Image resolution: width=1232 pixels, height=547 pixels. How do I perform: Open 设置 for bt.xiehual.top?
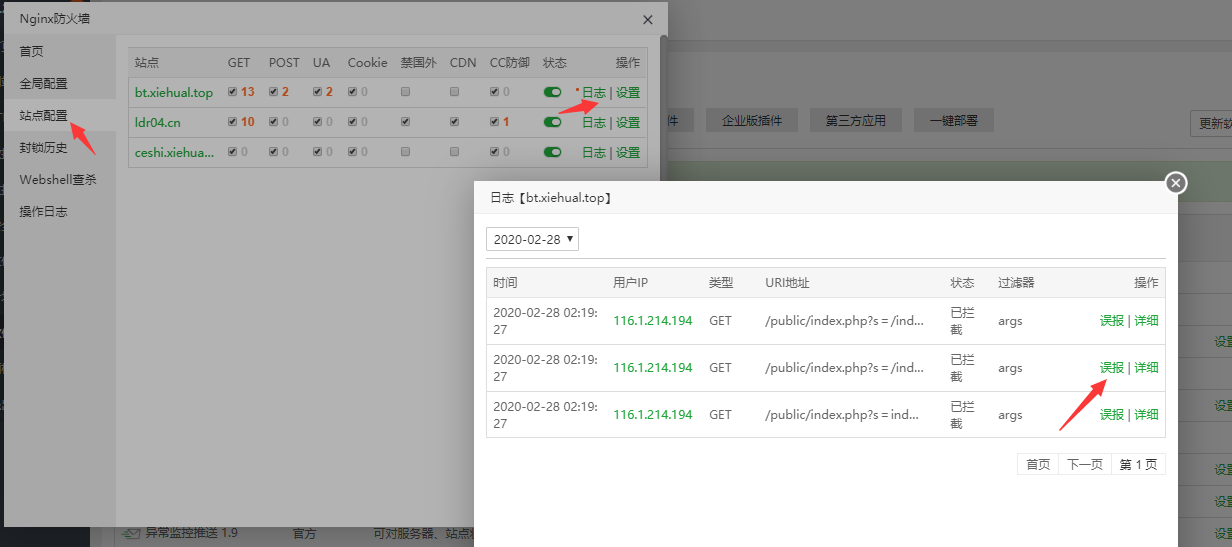point(628,92)
